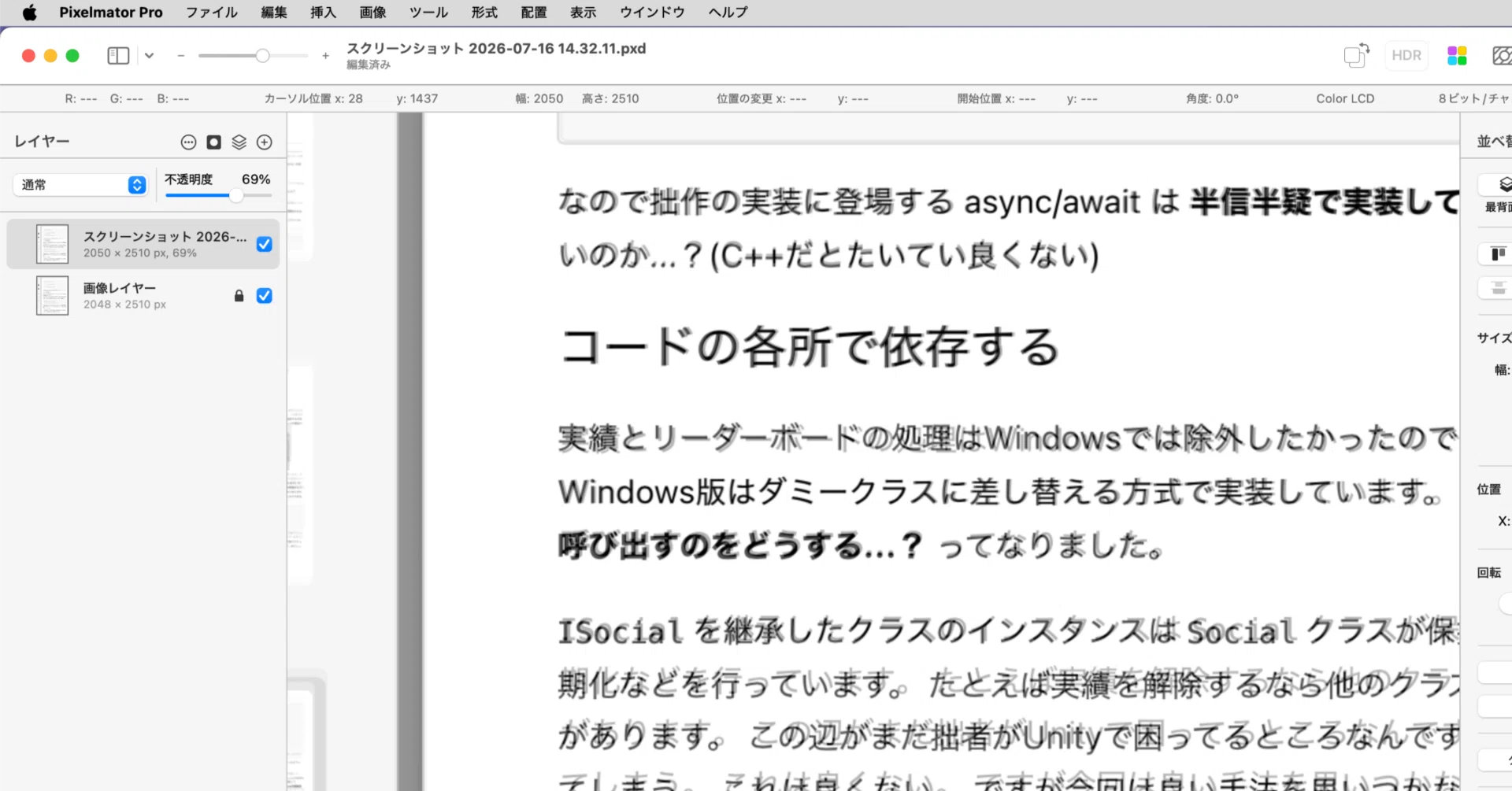Click the Color LCD profile label
The width and height of the screenshot is (1512, 791).
(x=1345, y=98)
